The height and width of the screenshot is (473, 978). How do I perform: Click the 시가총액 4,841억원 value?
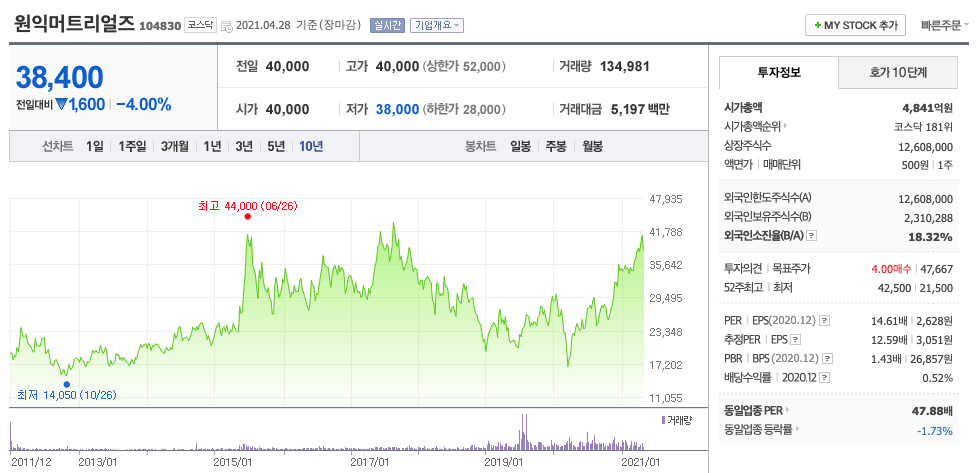coord(925,107)
